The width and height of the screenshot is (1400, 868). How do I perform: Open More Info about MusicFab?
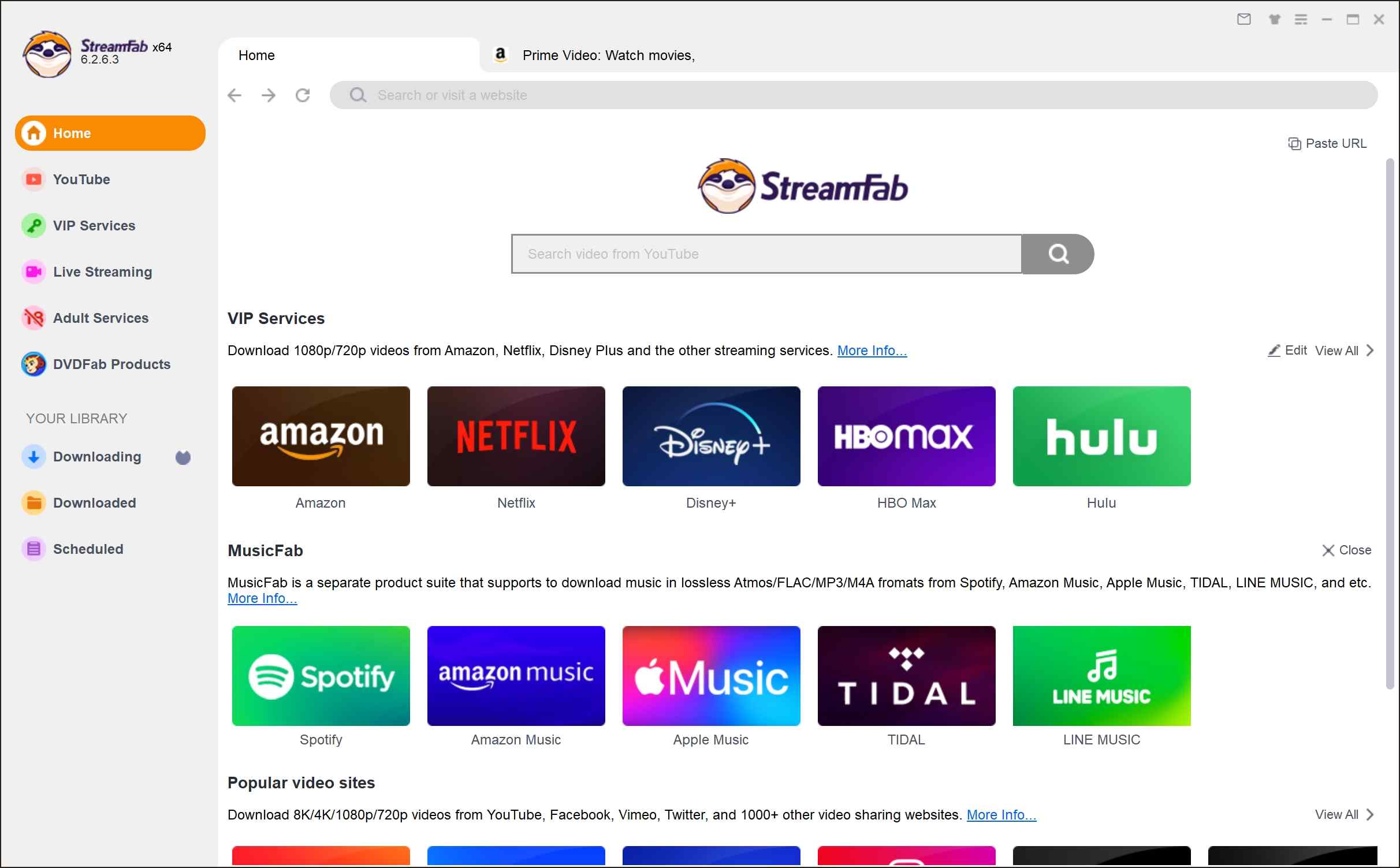[262, 599]
